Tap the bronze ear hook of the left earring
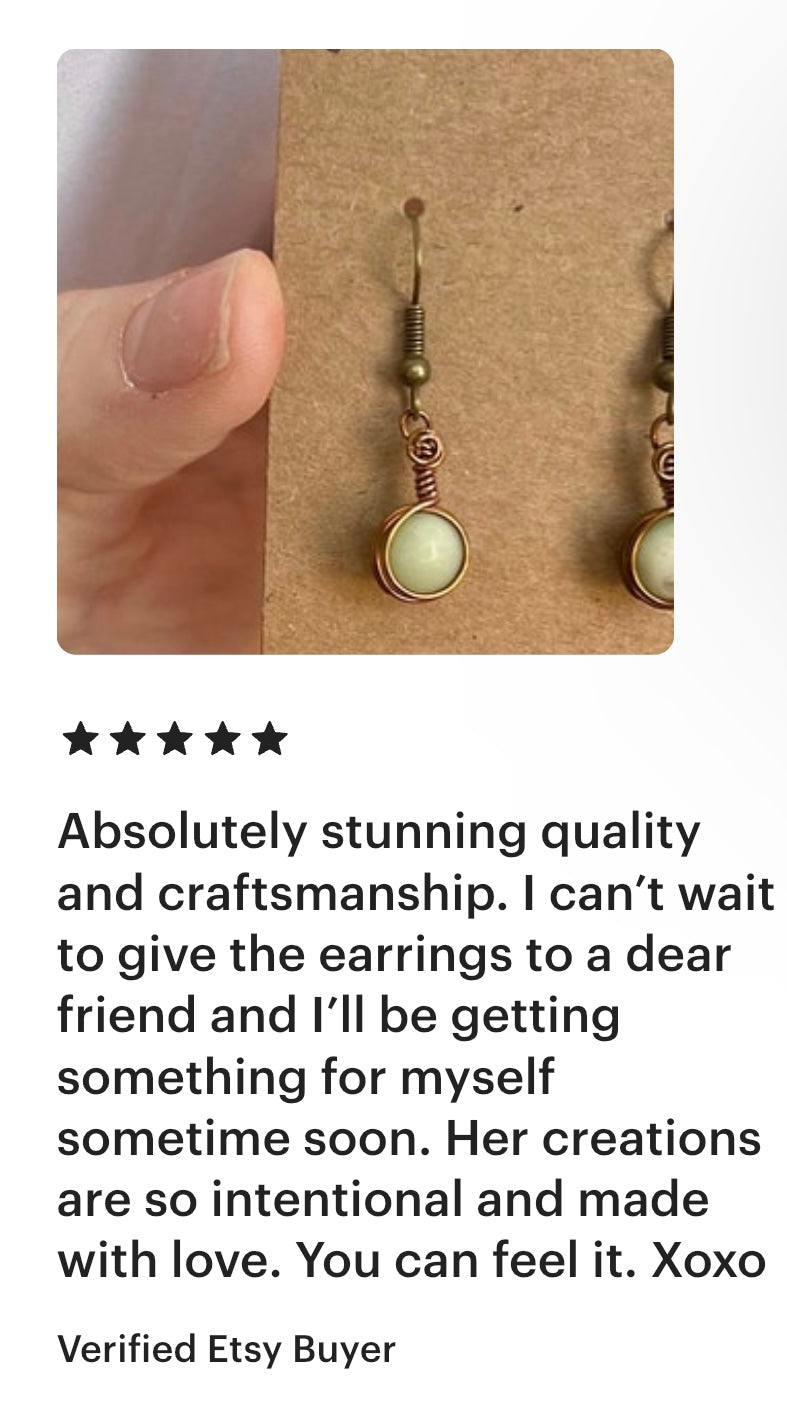 click(x=412, y=300)
